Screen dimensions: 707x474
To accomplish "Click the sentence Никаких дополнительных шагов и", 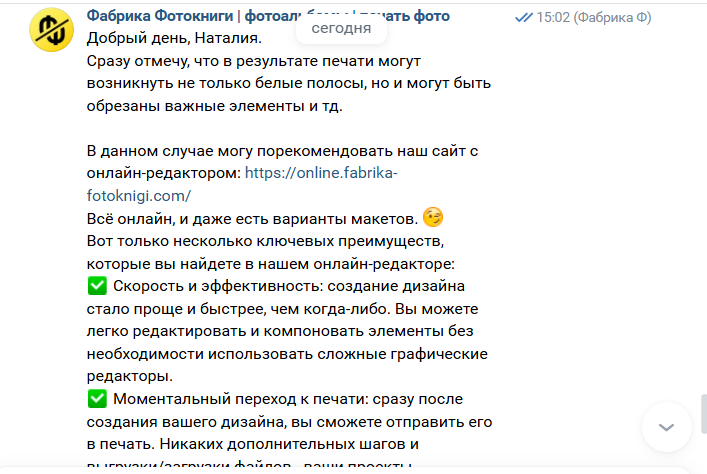I will [x=300, y=443].
